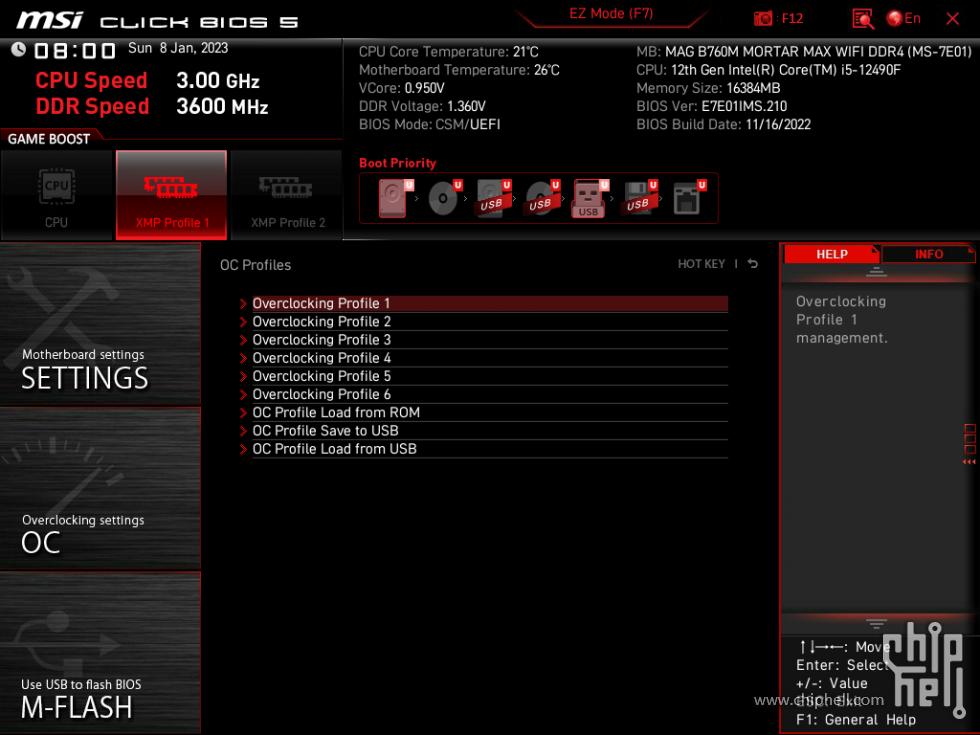Switch to the HELP tab
The image size is (980, 735).
coord(831,253)
